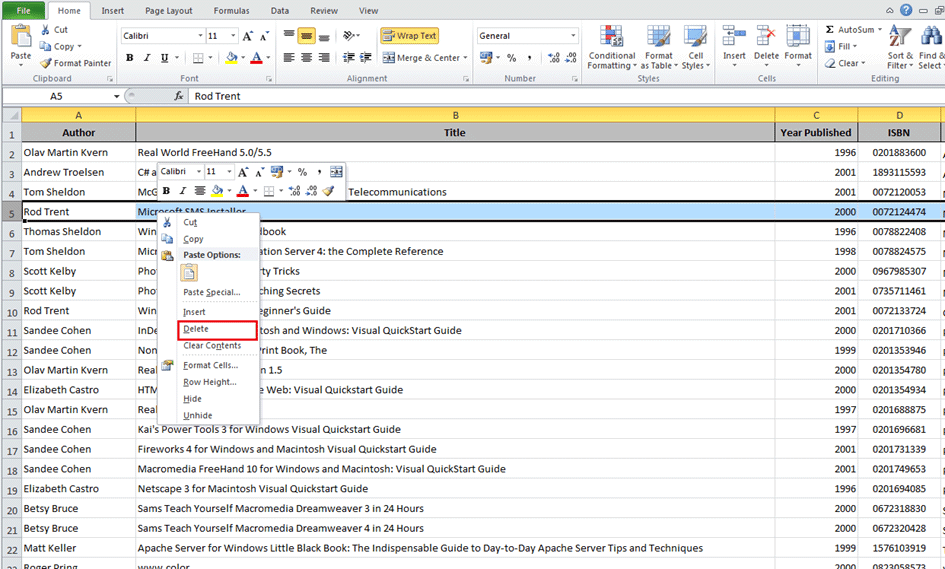Screen dimensions: 945x569
Task: Toggle Top Align in ribbon Alignment group
Action: 289,36
